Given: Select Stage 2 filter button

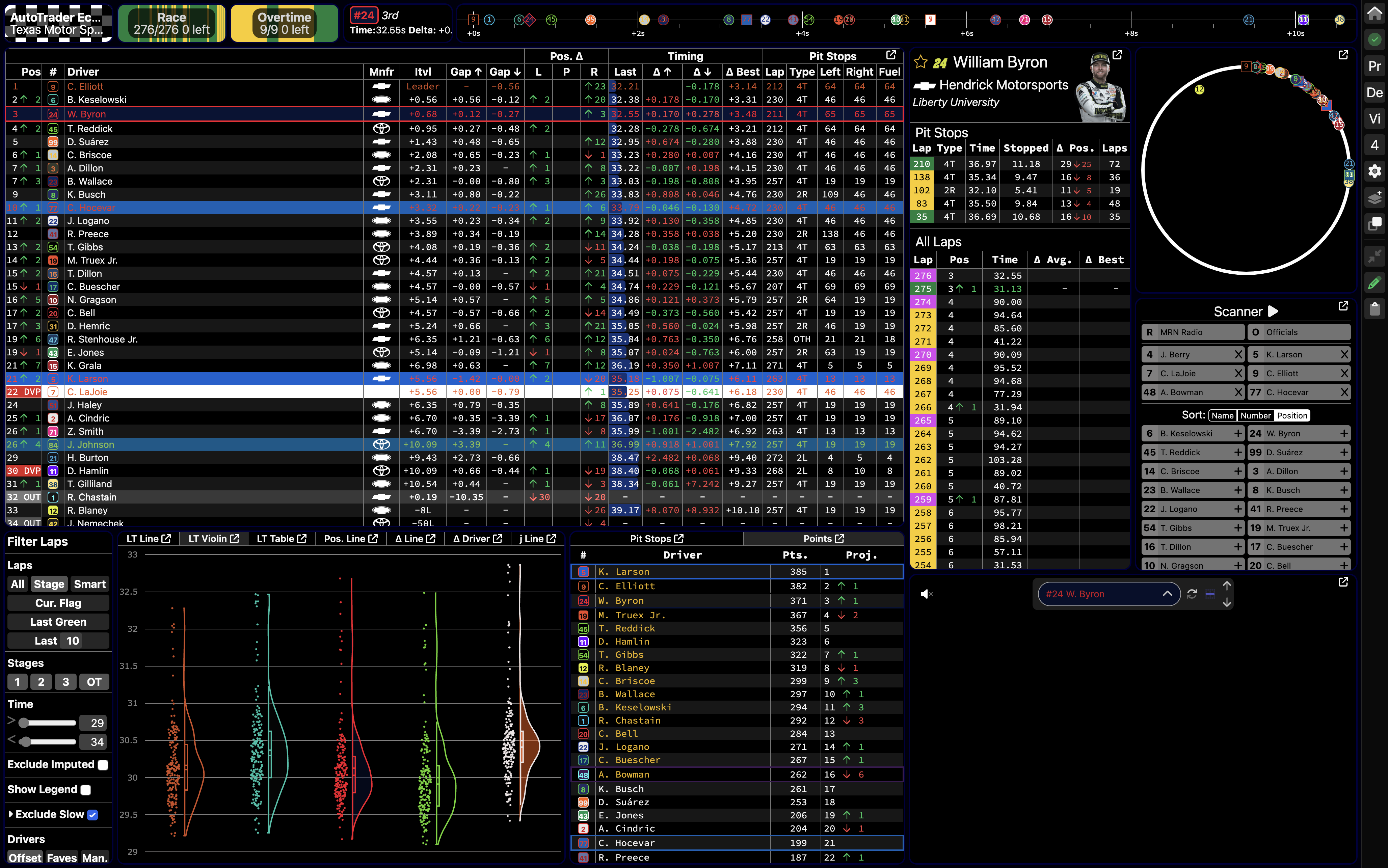Looking at the screenshot, I should 41,682.
